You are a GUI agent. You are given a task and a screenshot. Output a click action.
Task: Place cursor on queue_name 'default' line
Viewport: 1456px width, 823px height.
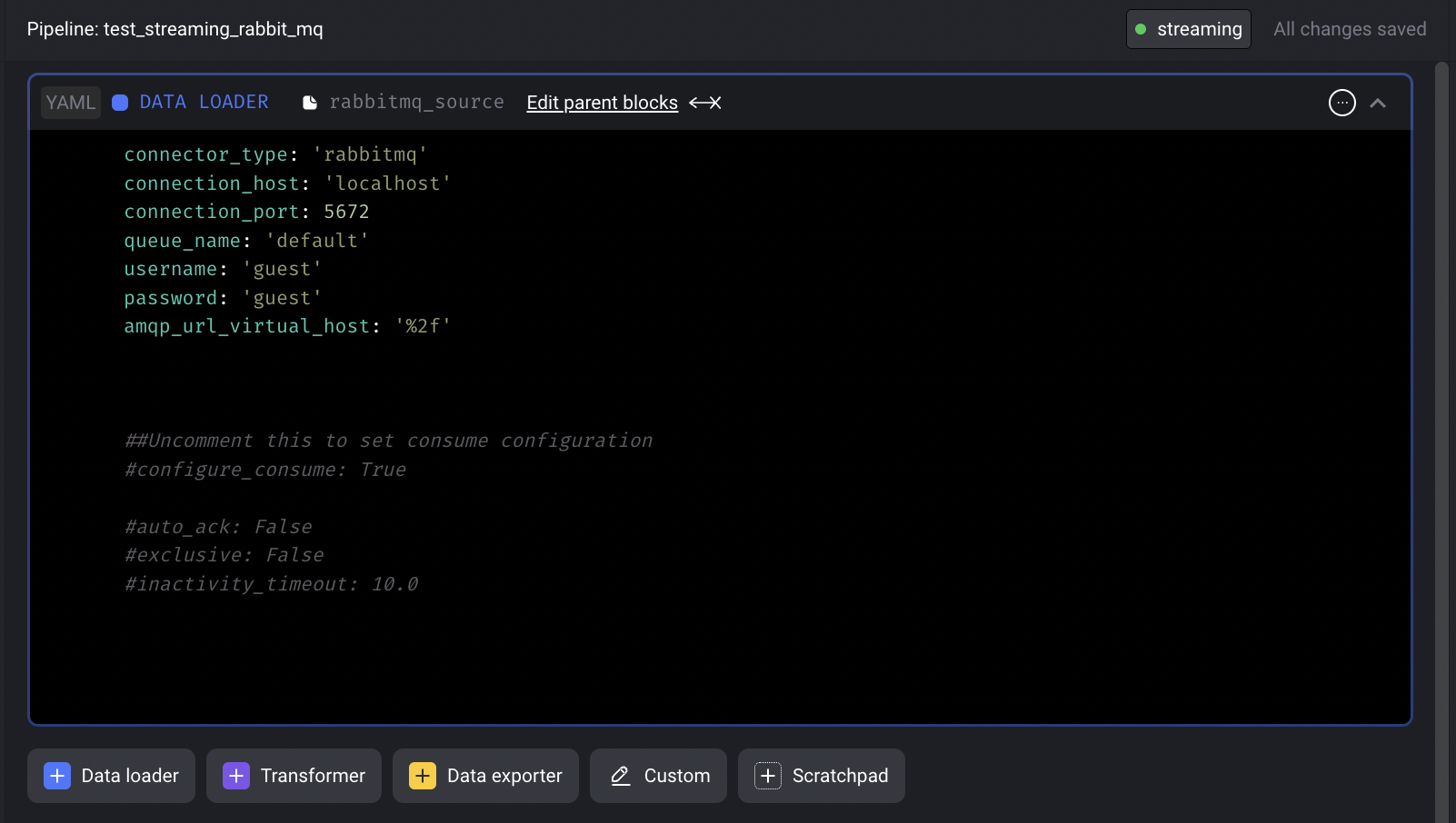click(246, 241)
